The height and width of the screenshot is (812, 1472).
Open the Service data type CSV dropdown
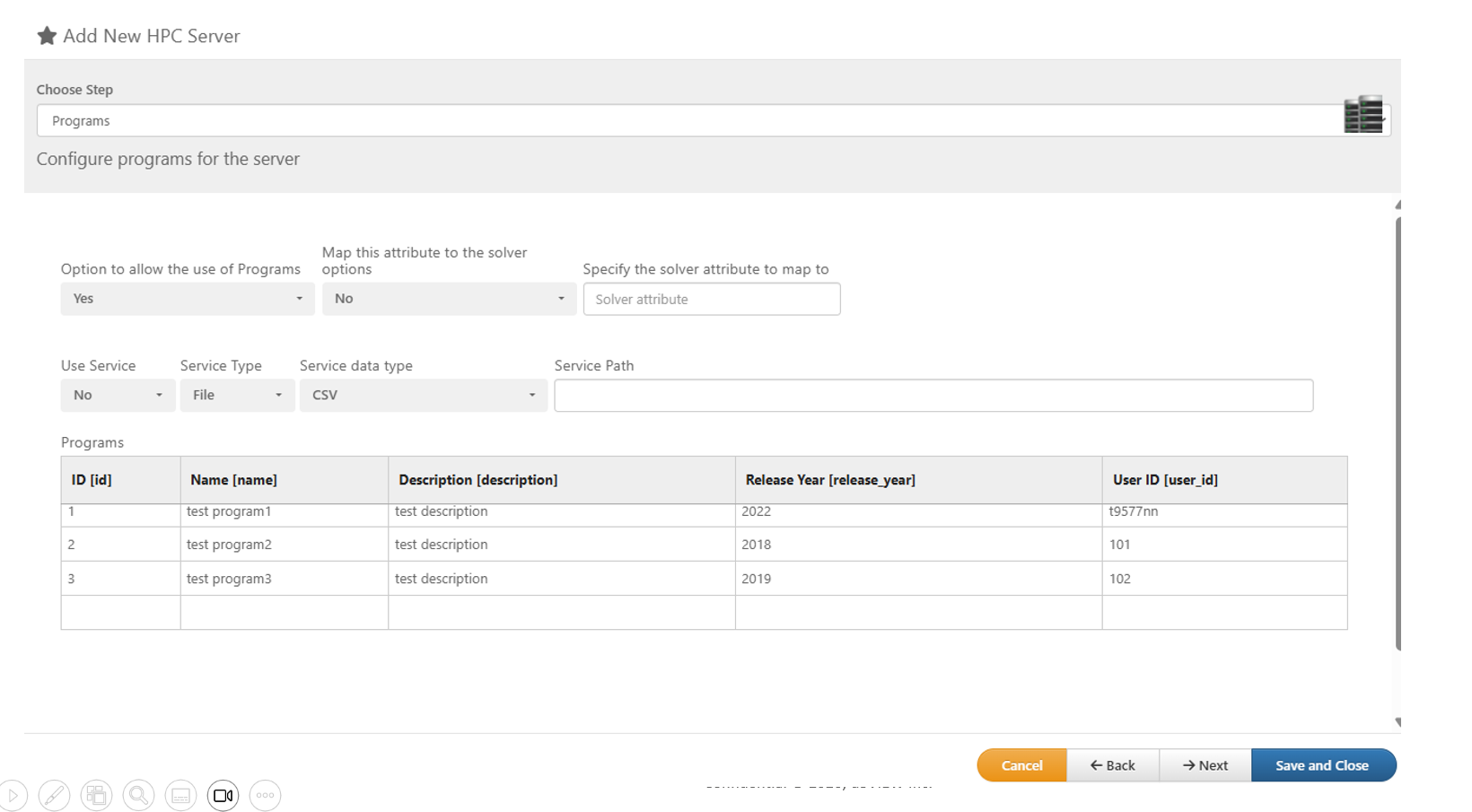click(x=423, y=396)
